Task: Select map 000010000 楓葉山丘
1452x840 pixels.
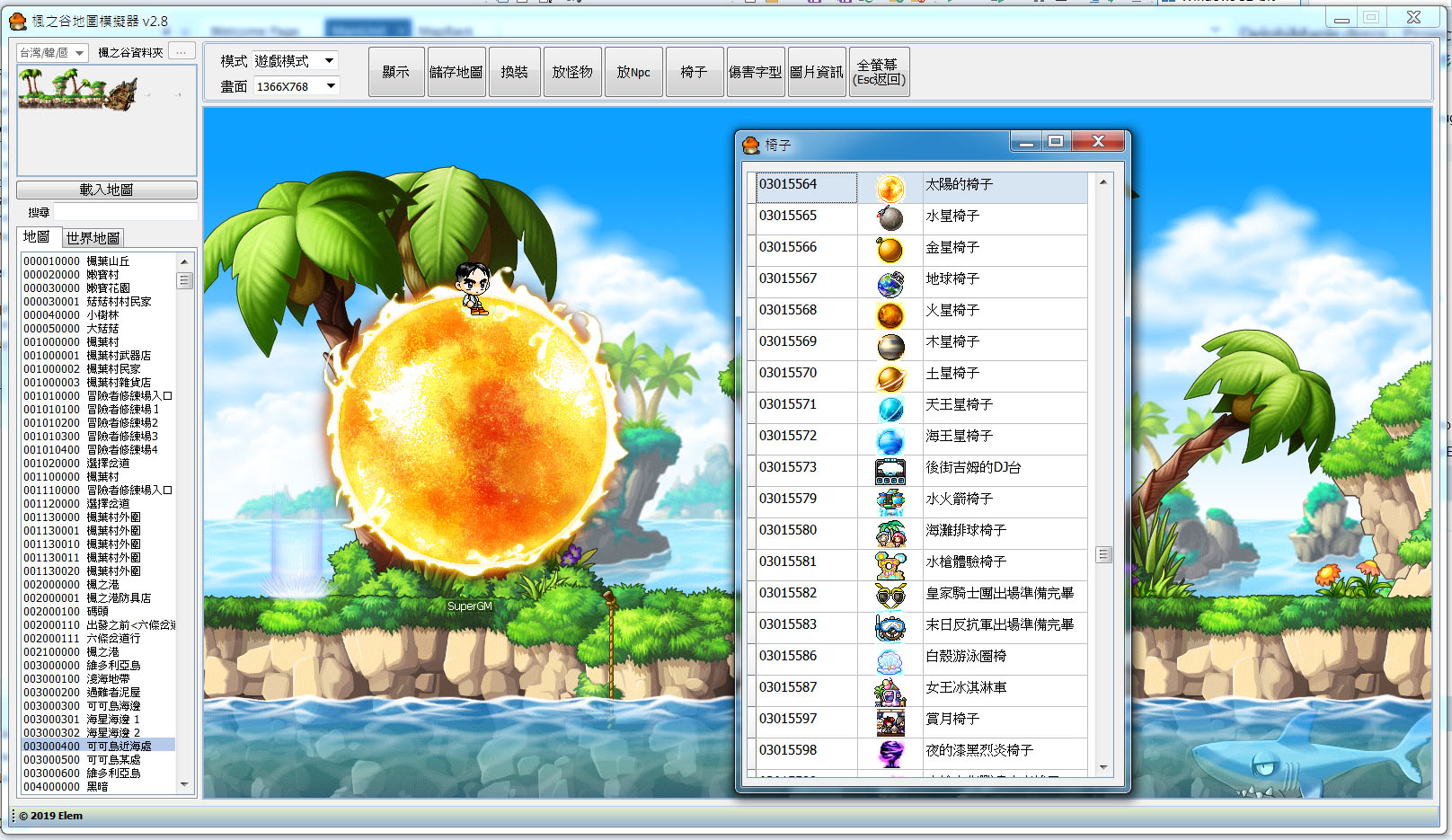Action: click(x=99, y=261)
